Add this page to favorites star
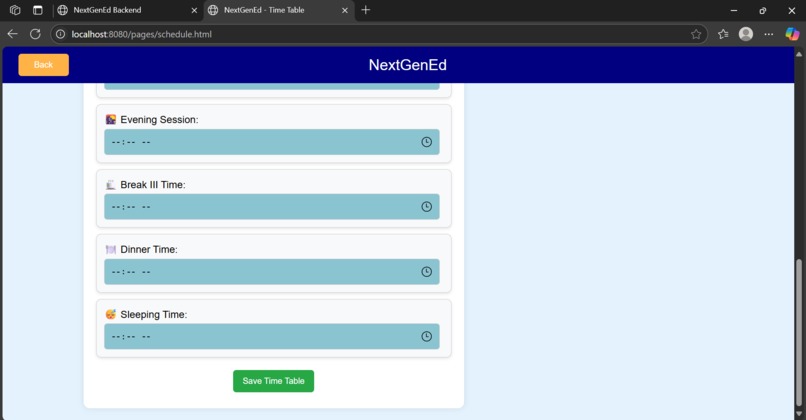 [696, 34]
